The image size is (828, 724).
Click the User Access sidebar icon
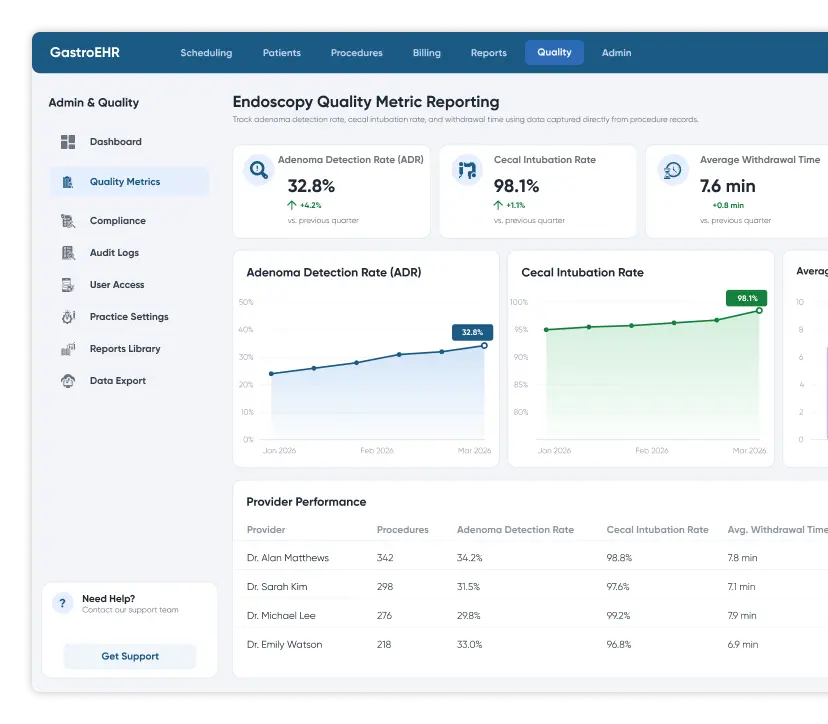tap(68, 285)
